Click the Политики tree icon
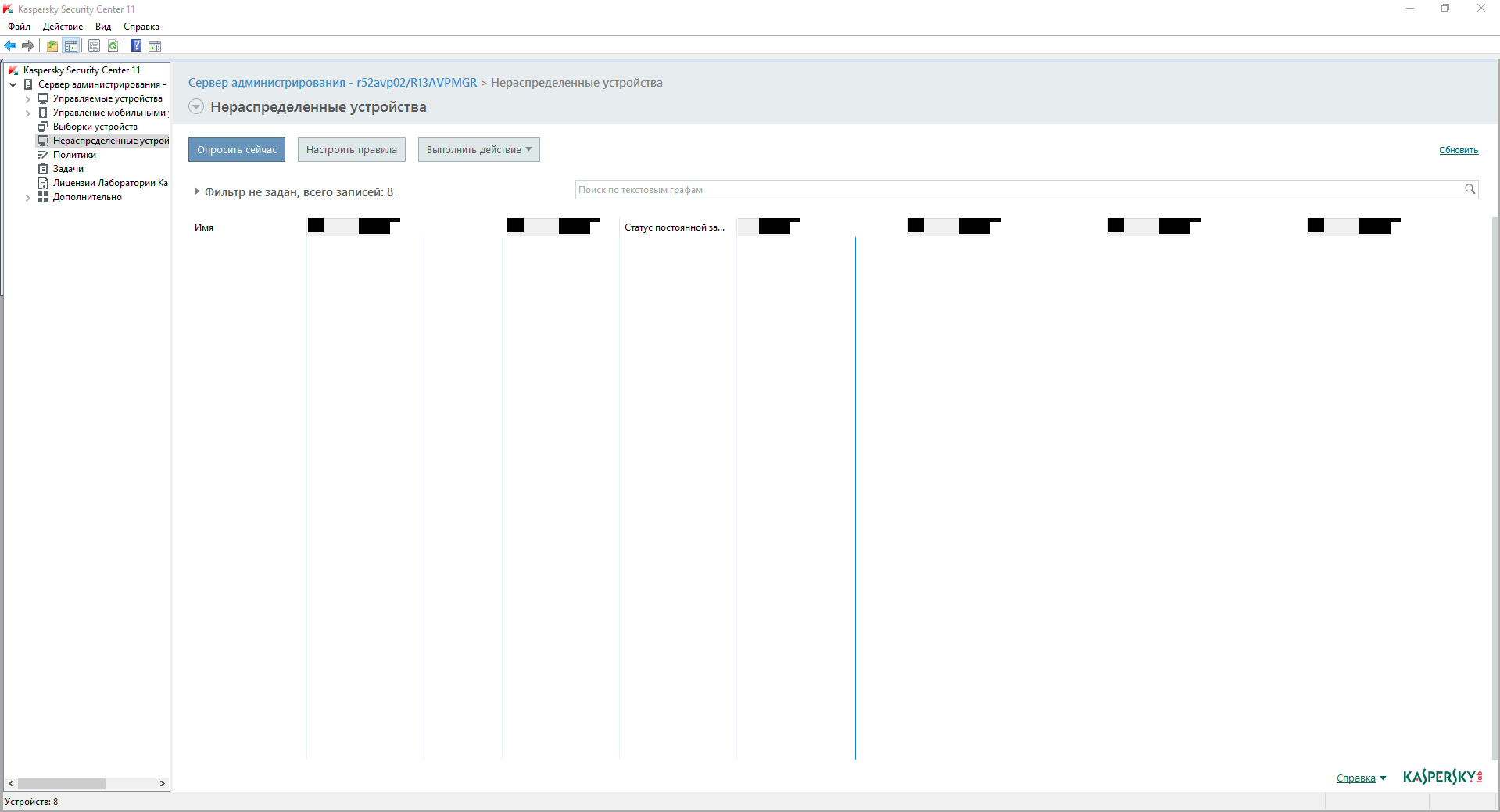 point(43,155)
